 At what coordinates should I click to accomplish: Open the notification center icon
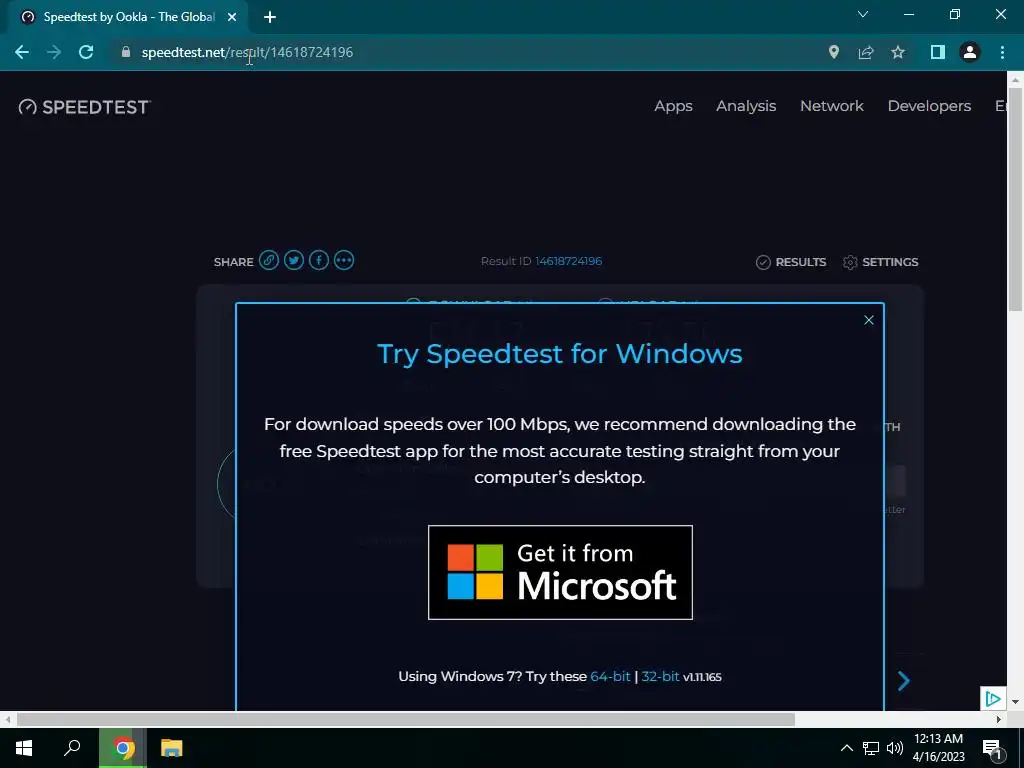[993, 748]
